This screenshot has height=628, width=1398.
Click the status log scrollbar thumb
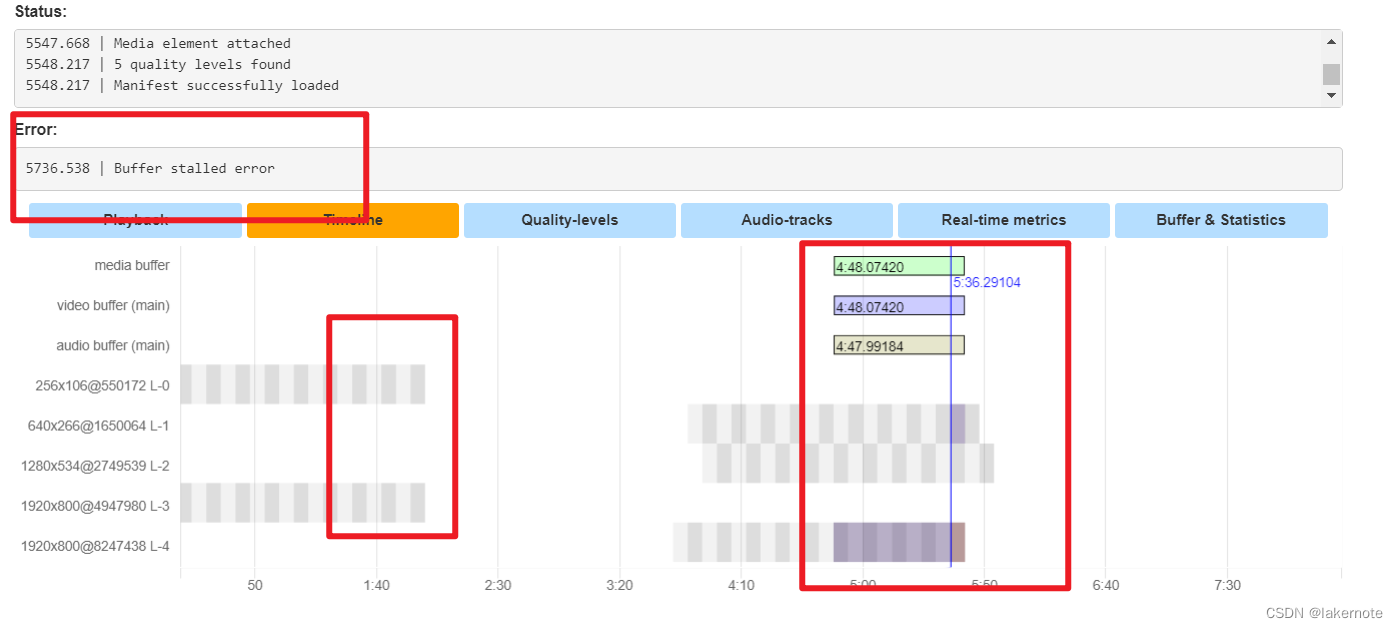coord(1331,74)
